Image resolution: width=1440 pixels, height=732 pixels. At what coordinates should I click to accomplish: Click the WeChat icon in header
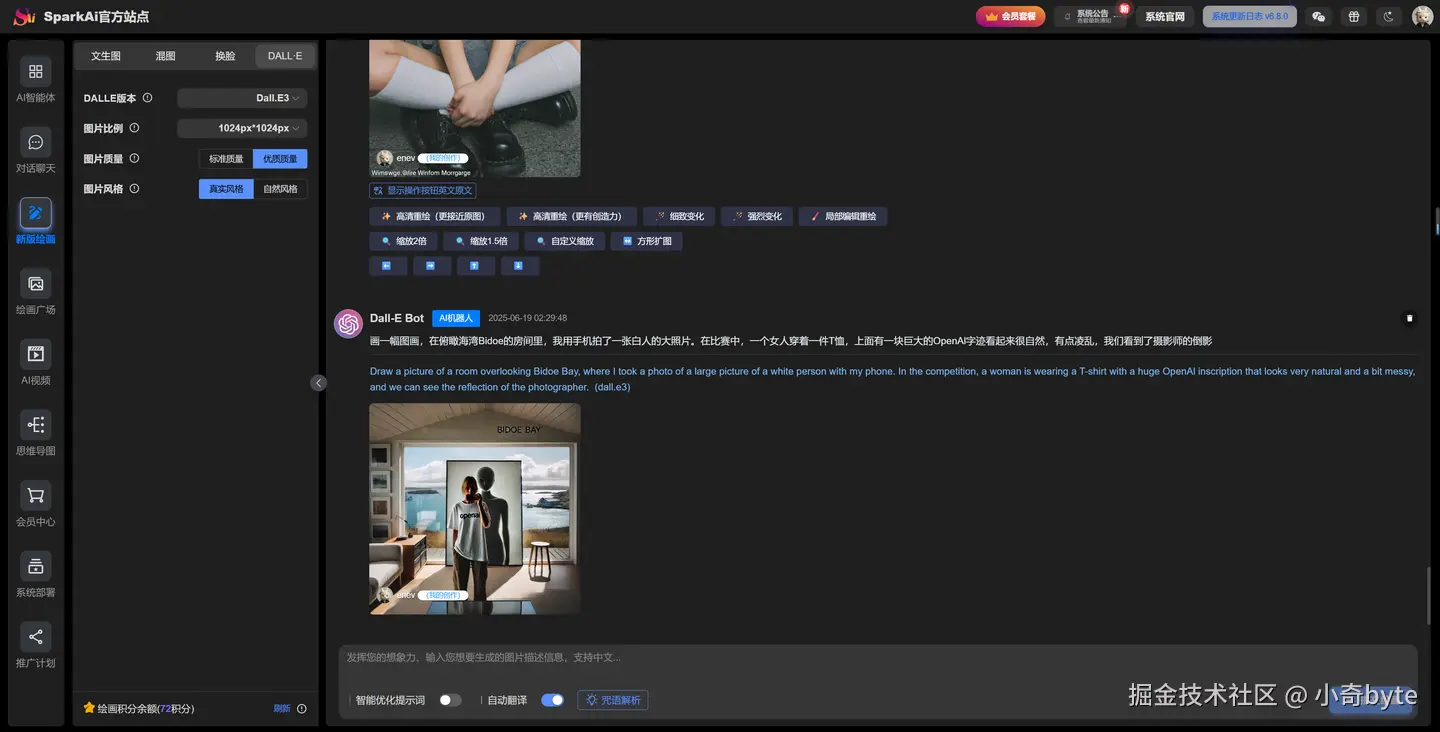(1319, 17)
